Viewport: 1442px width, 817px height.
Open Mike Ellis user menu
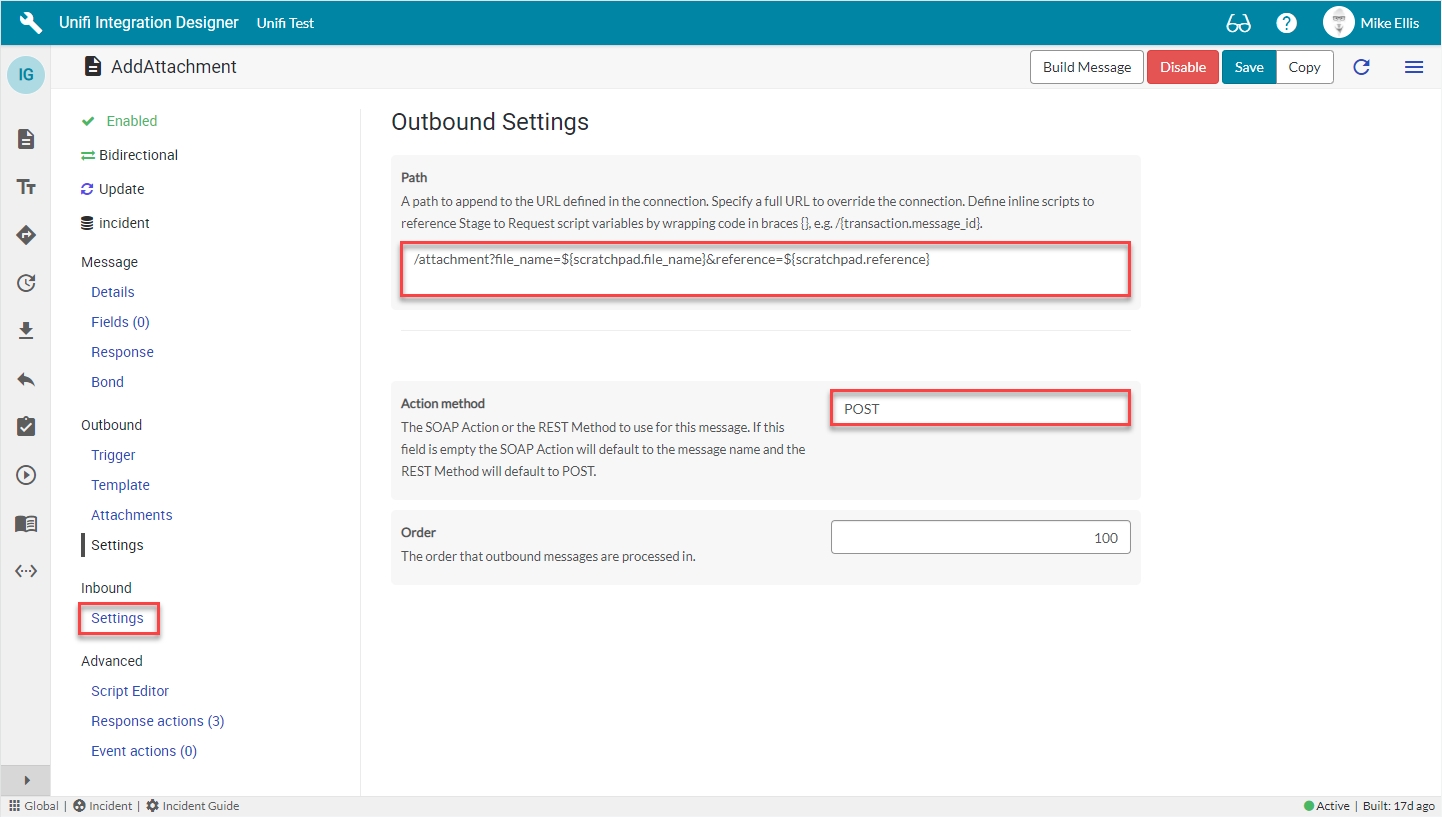(x=1370, y=23)
